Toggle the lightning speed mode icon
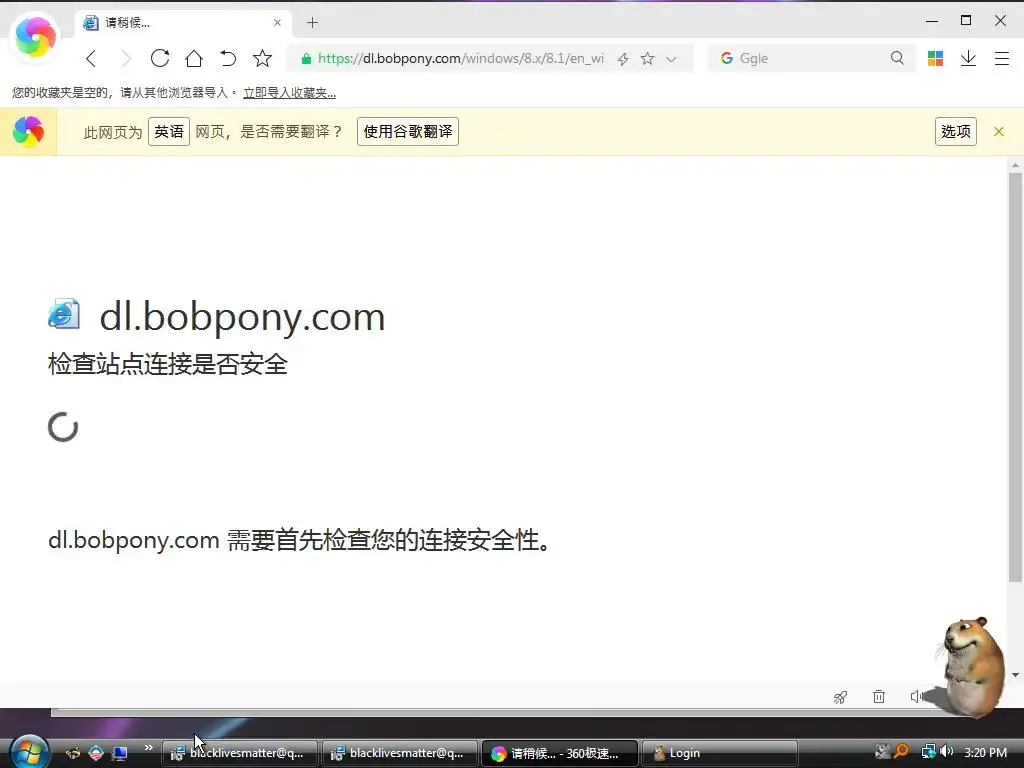1024x768 pixels. [x=623, y=59]
